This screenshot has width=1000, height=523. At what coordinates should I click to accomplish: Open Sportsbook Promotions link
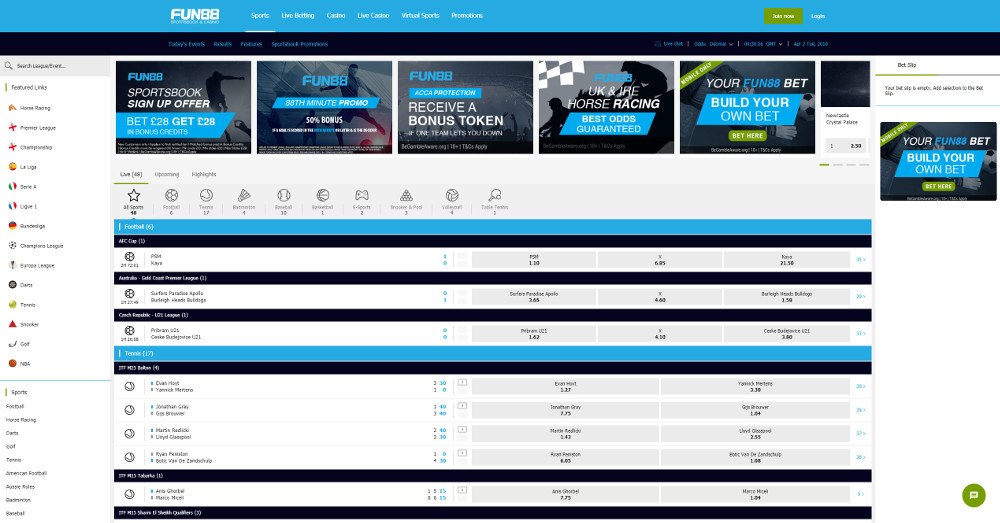300,44
